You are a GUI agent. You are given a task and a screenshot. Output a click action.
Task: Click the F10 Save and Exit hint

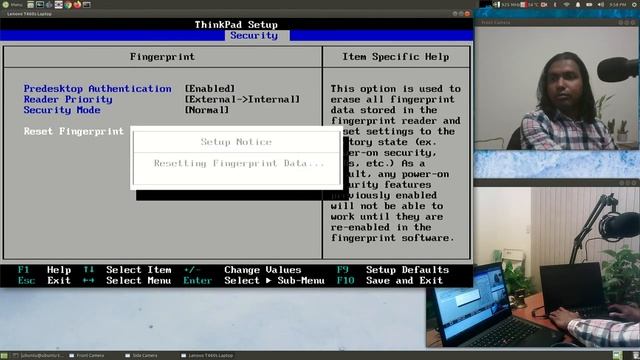click(390, 280)
